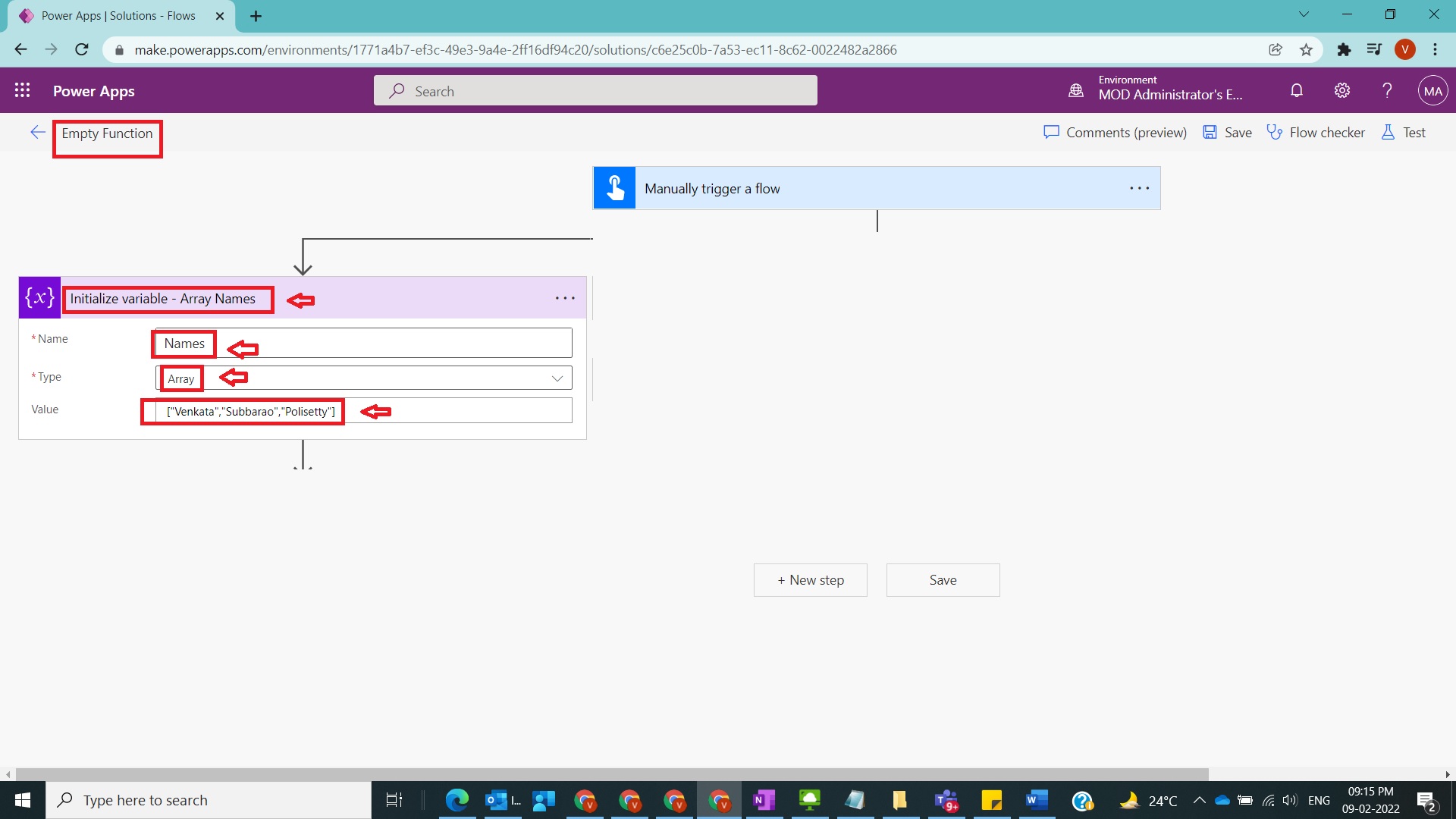This screenshot has height=819, width=1456.
Task: Go back using the Empty Function back arrow
Action: 38,132
